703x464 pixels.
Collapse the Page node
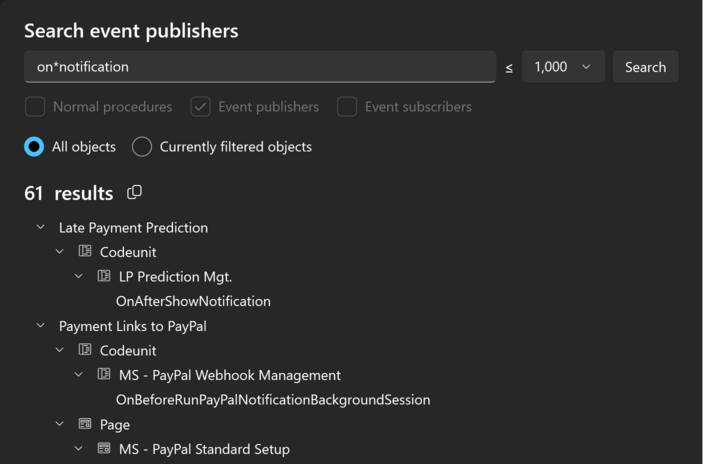click(60, 424)
